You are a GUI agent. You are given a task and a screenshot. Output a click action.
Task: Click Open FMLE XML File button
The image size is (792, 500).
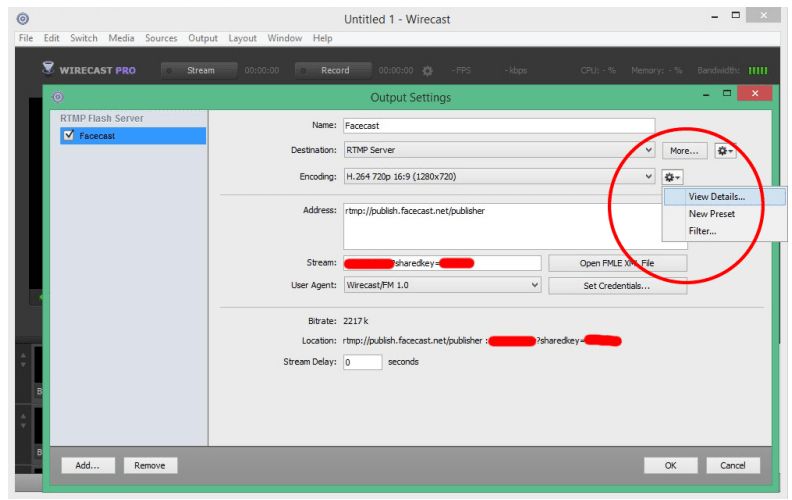coord(617,263)
